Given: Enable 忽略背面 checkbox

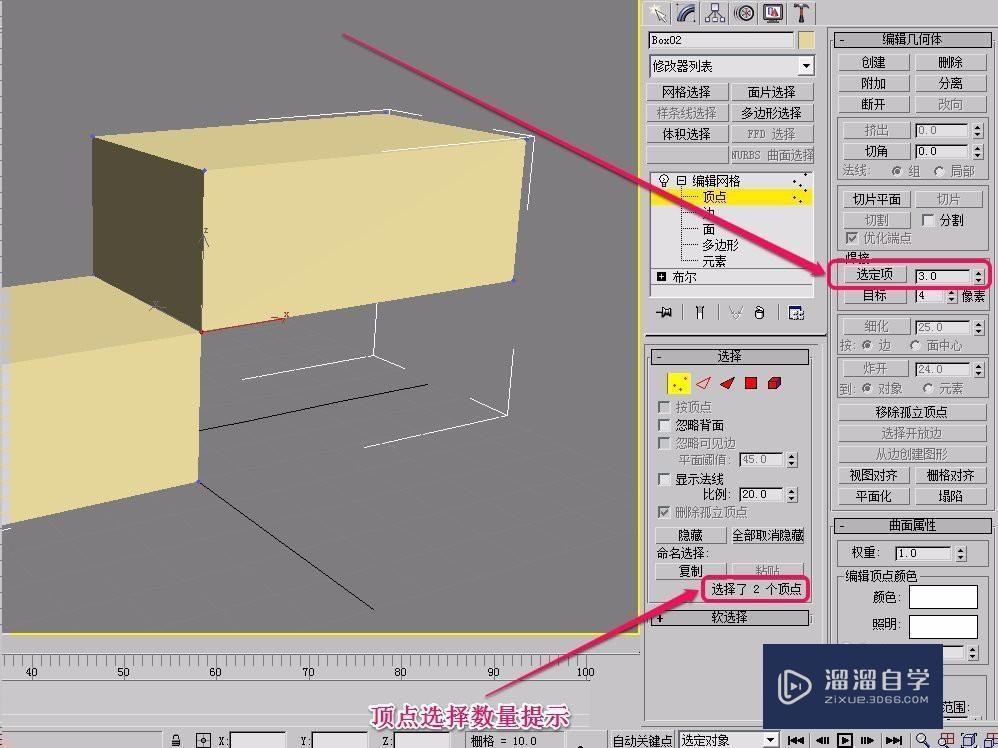Looking at the screenshot, I should point(664,425).
